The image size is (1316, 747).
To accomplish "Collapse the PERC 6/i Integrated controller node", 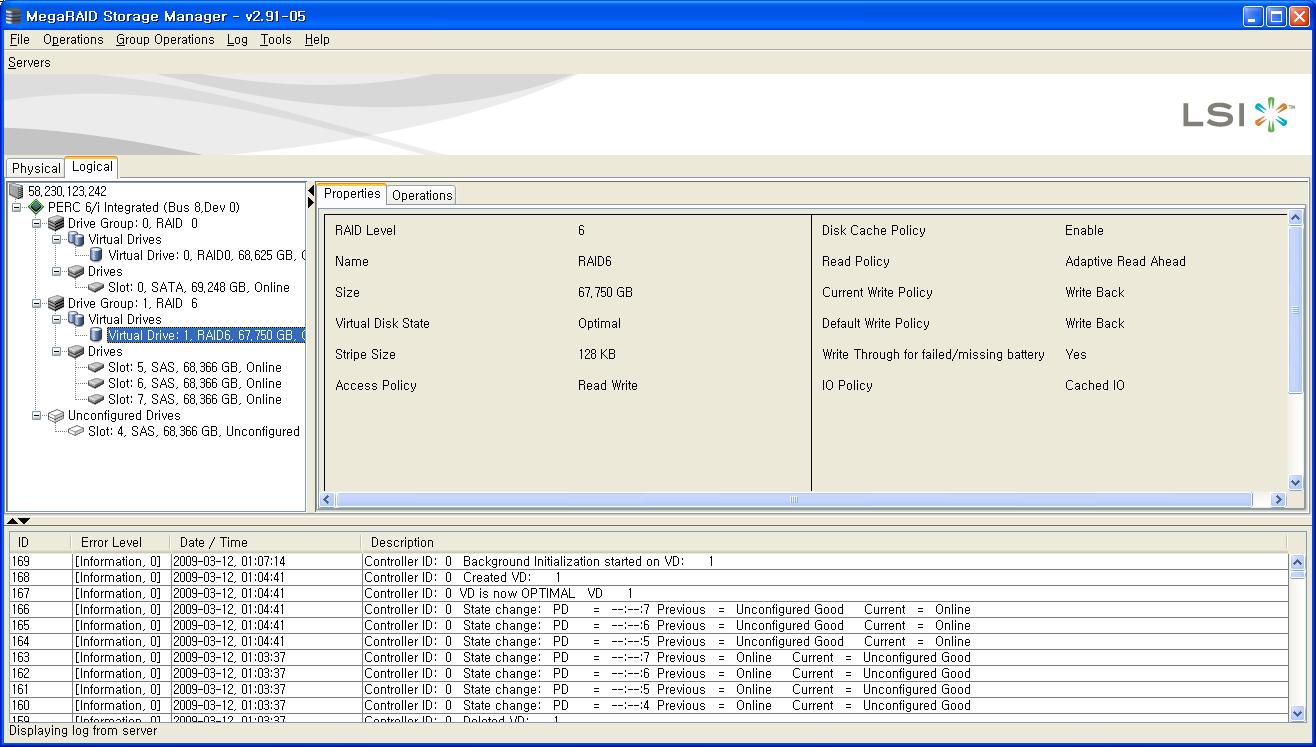I will point(17,207).
